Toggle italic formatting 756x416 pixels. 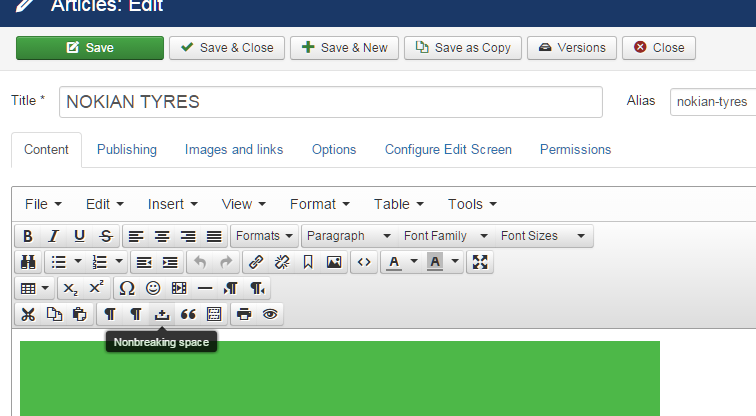pyautogui.click(x=54, y=236)
